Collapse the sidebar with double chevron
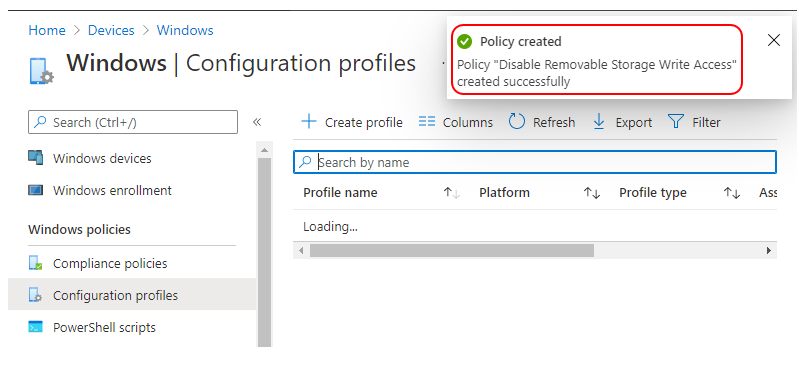799x378 pixels. pos(257,122)
